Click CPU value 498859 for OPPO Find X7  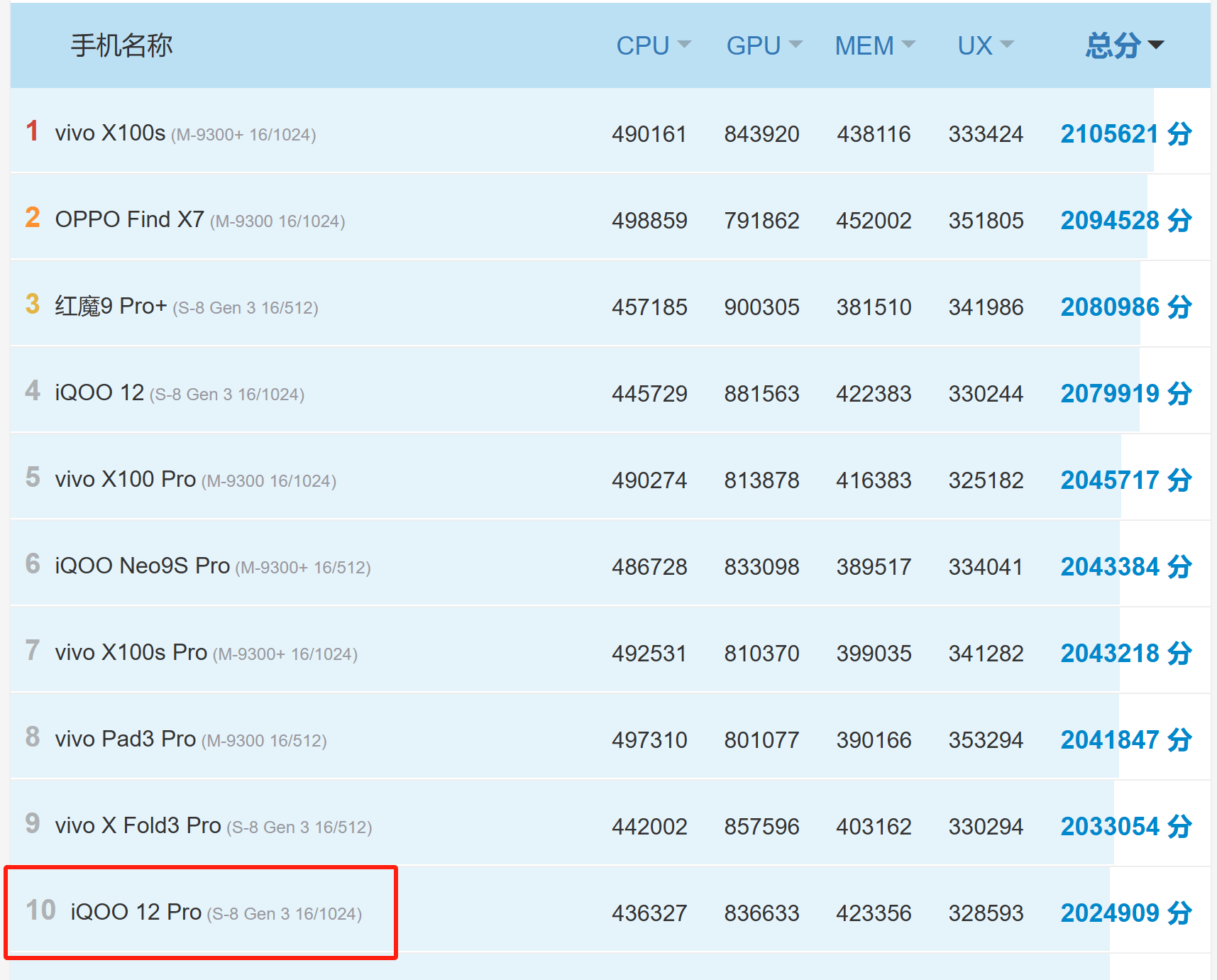[x=649, y=221]
